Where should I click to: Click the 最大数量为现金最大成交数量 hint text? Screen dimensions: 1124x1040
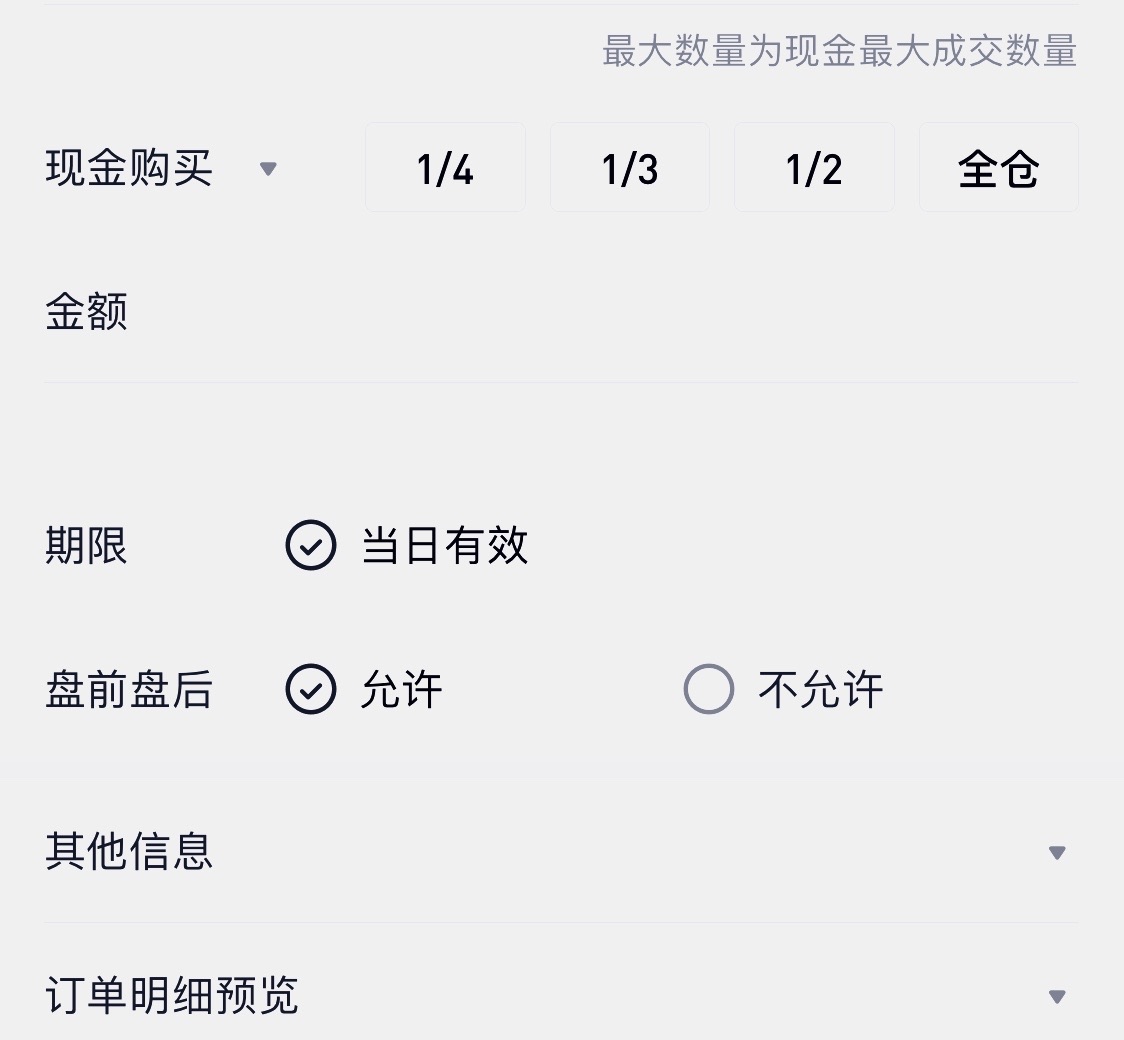click(x=839, y=51)
